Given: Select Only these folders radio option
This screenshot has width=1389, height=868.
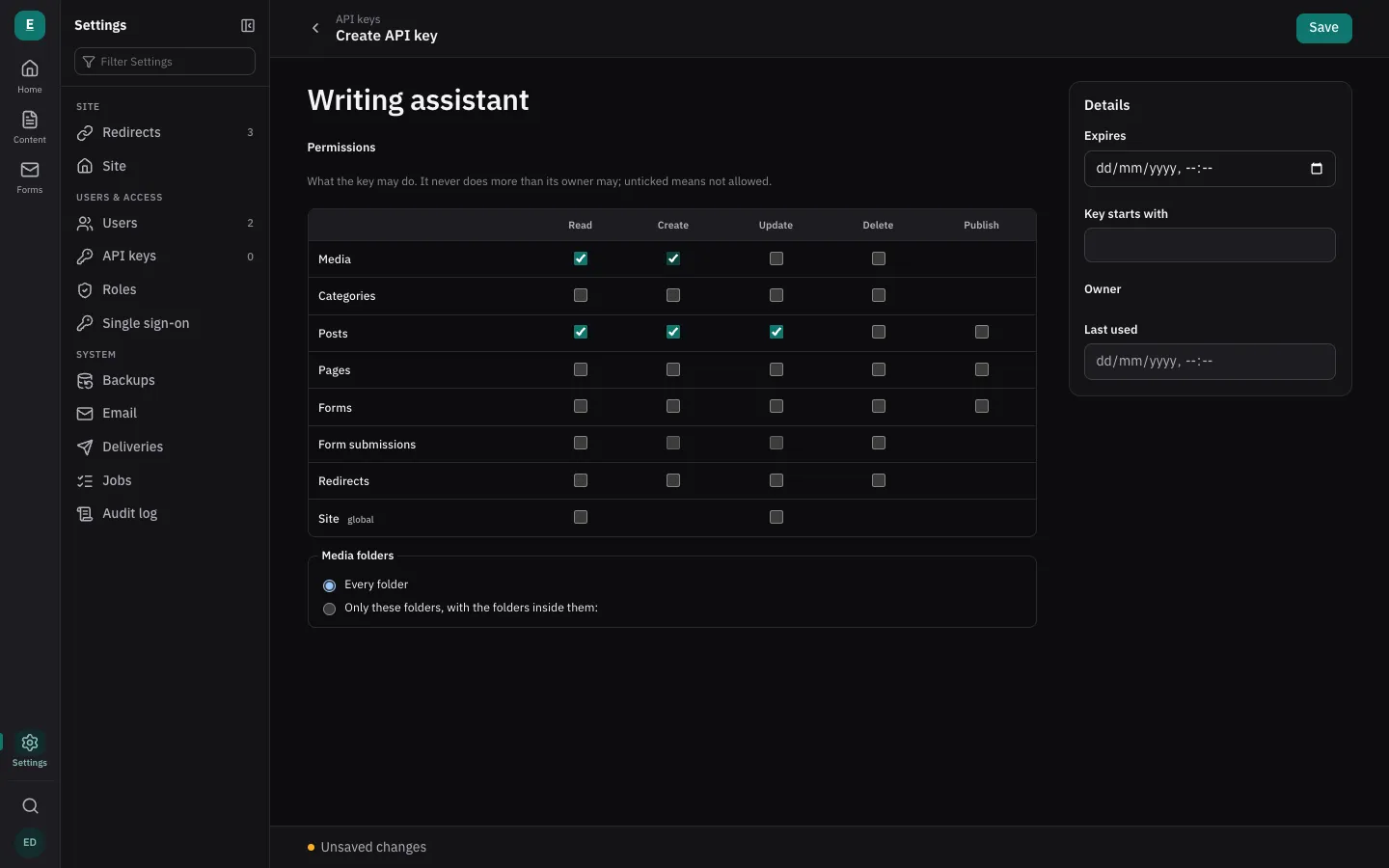Looking at the screenshot, I should (330, 609).
